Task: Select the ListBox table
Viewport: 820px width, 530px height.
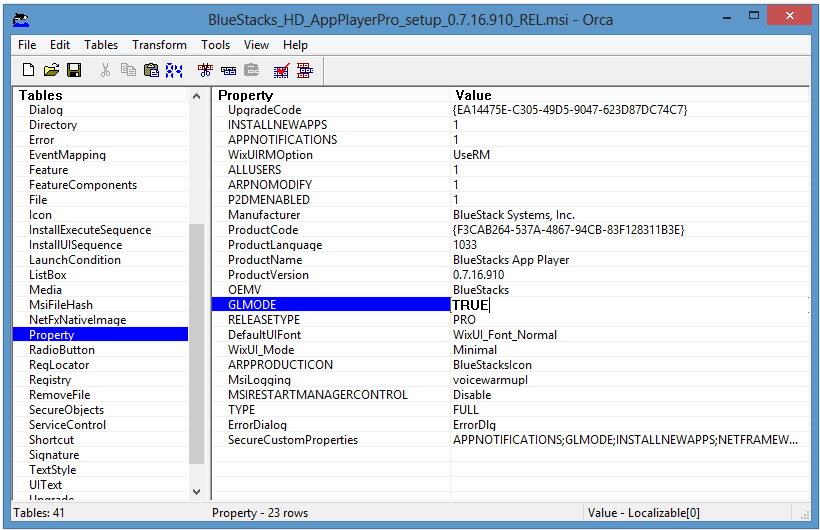Action: coord(48,275)
